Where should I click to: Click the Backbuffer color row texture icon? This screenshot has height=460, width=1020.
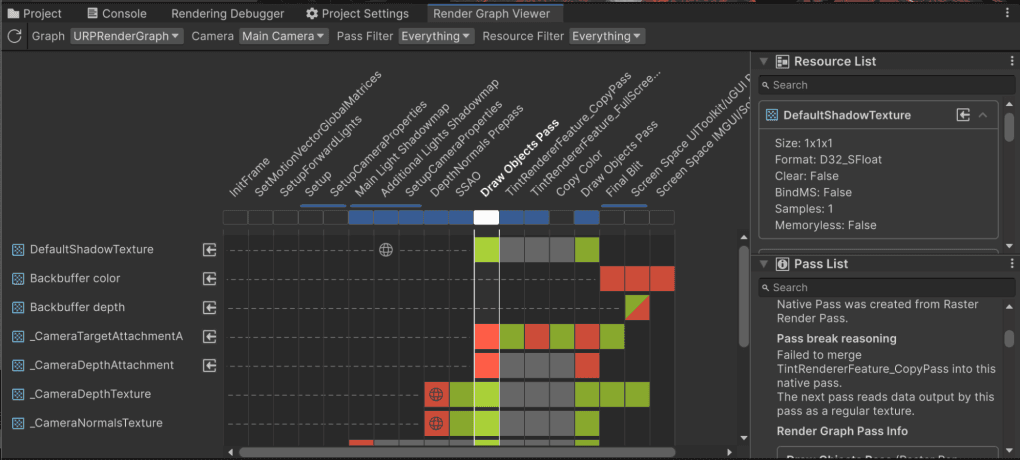click(x=18, y=278)
